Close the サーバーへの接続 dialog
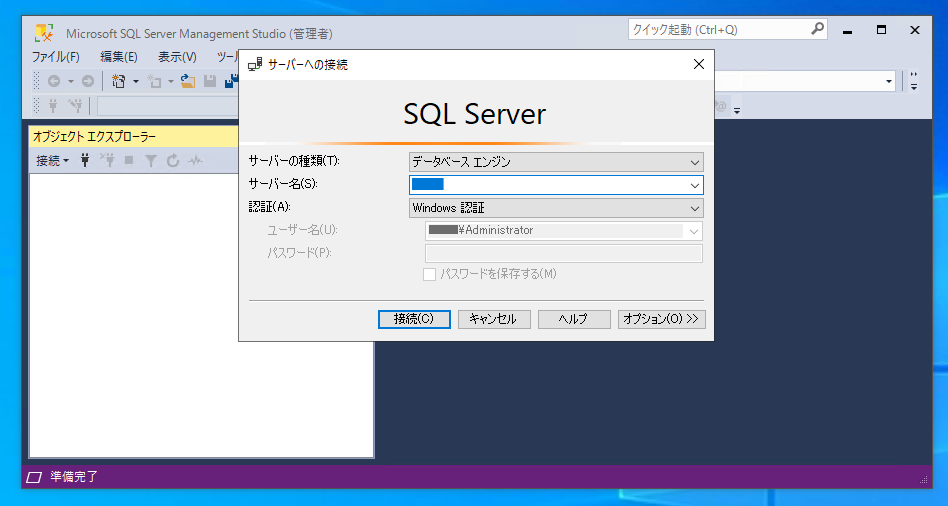The width and height of the screenshot is (948, 506). (699, 64)
